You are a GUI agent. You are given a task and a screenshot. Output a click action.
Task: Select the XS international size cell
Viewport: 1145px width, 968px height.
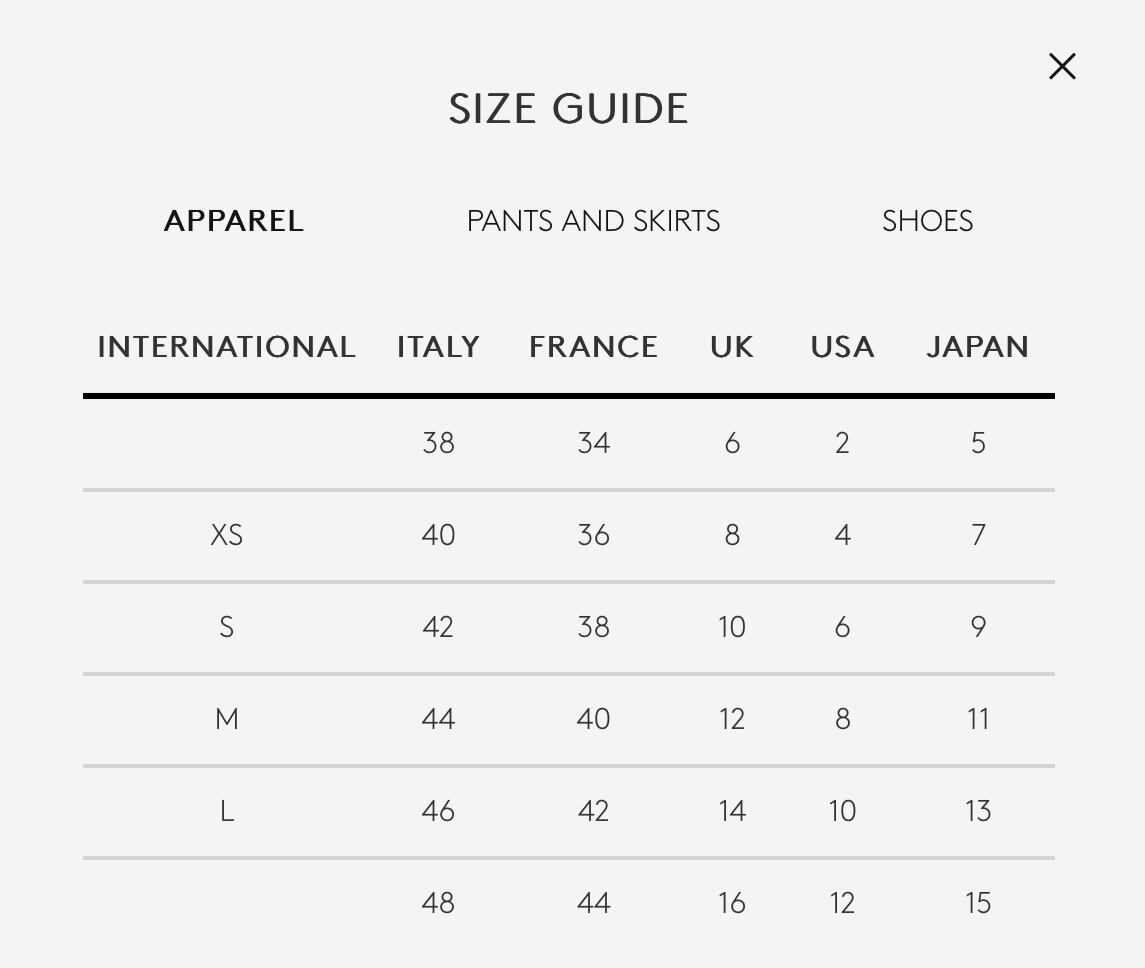point(227,535)
